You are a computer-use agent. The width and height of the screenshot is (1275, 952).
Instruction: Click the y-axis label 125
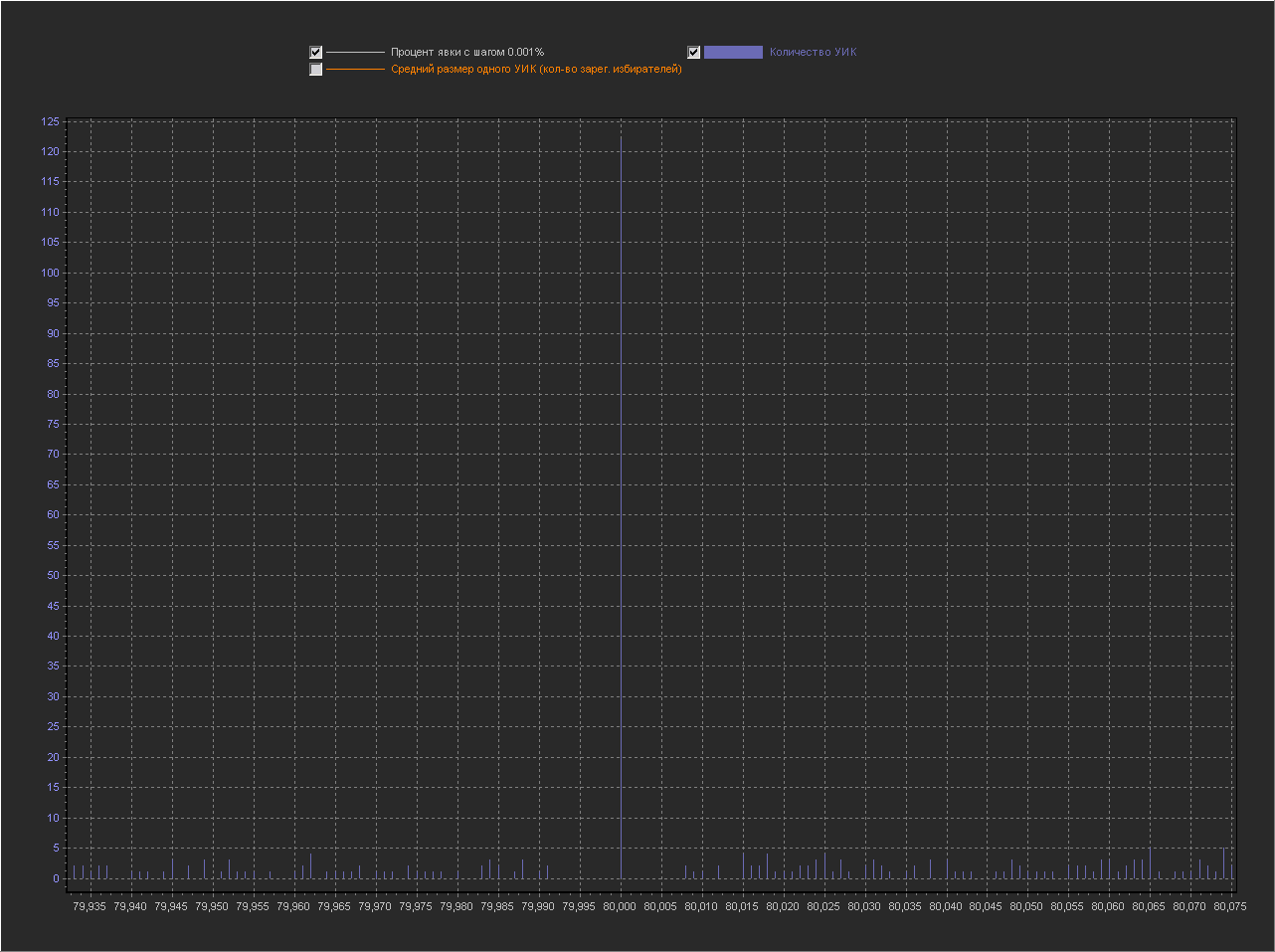pos(51,121)
